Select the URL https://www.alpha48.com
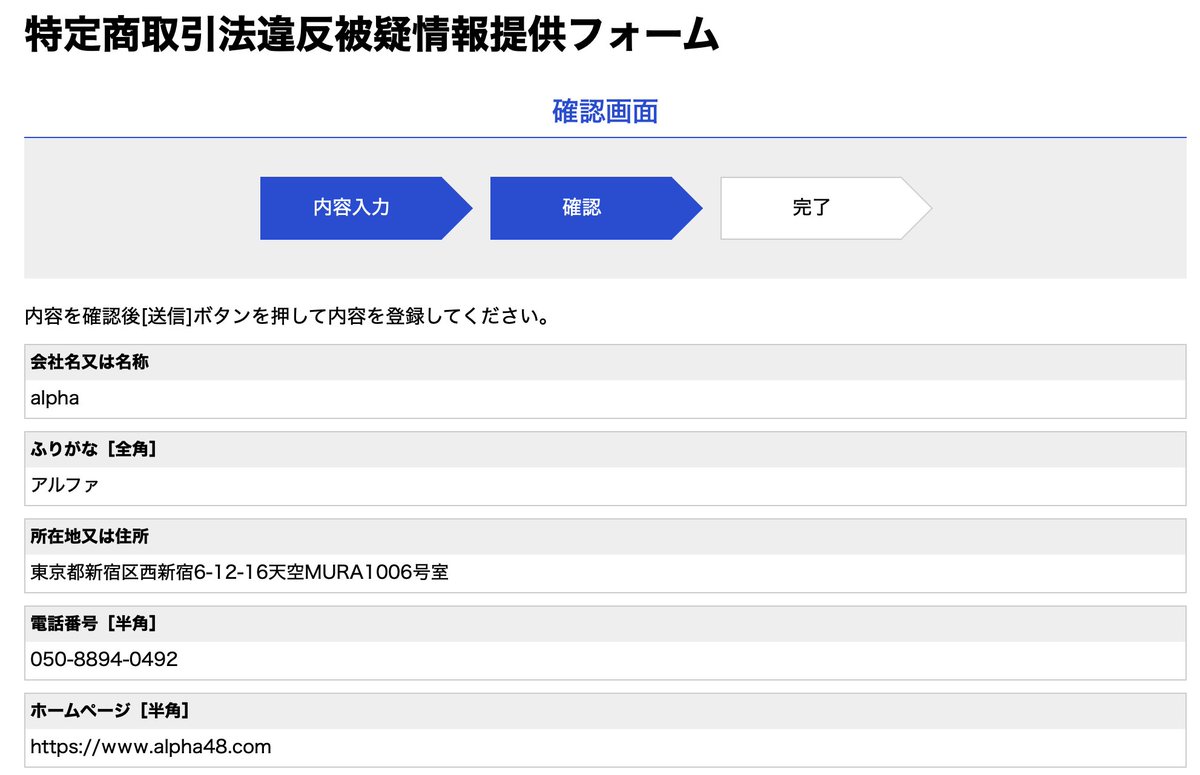Image resolution: width=1200 pixels, height=775 pixels. pyautogui.click(x=151, y=747)
